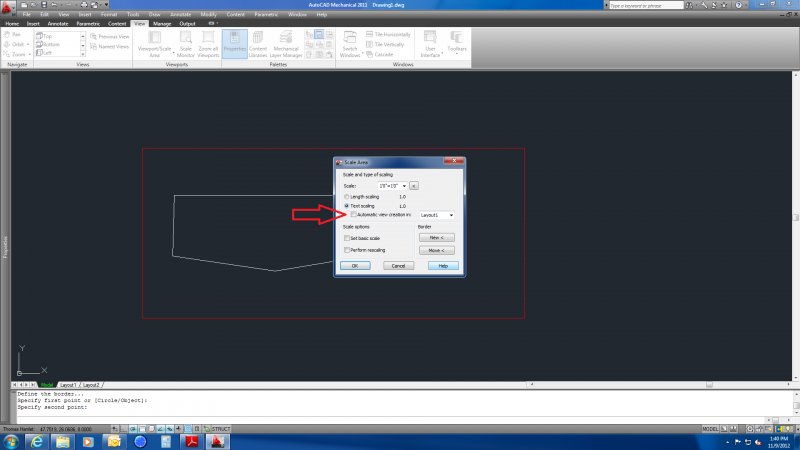Click the Move < border button
The image size is (800, 450).
point(437,251)
